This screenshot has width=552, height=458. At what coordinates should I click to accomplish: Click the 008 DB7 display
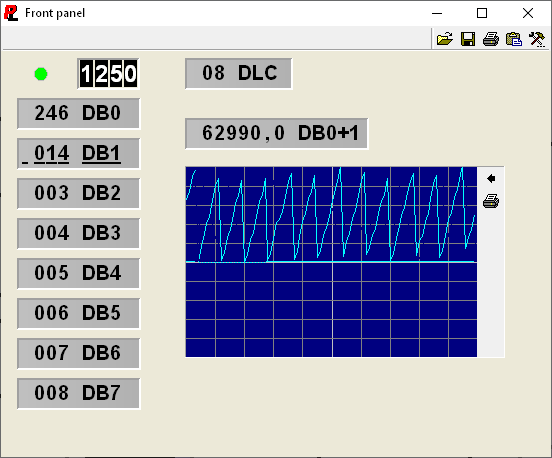tap(79, 393)
